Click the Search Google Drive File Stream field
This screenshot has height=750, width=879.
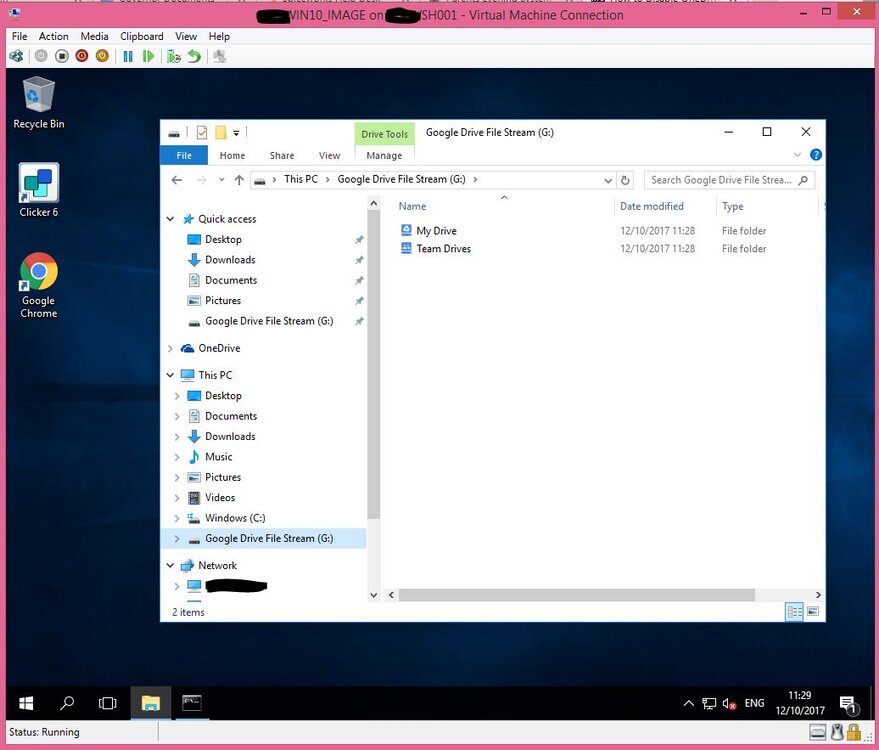pos(723,180)
